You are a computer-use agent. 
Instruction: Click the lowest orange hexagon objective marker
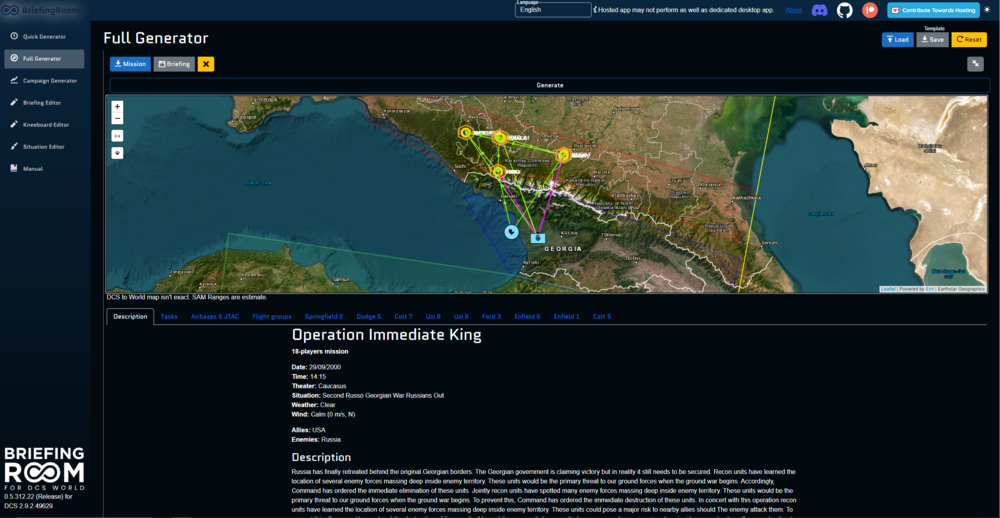coord(498,171)
